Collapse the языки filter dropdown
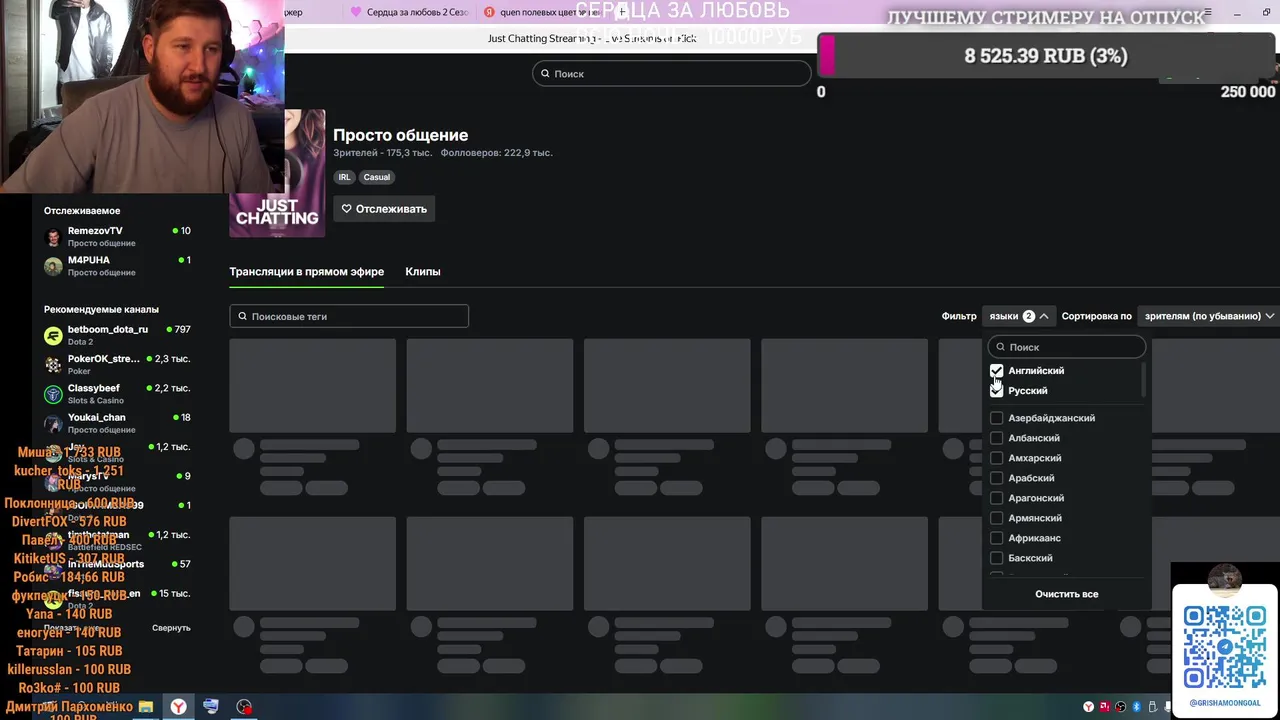 (1018, 316)
